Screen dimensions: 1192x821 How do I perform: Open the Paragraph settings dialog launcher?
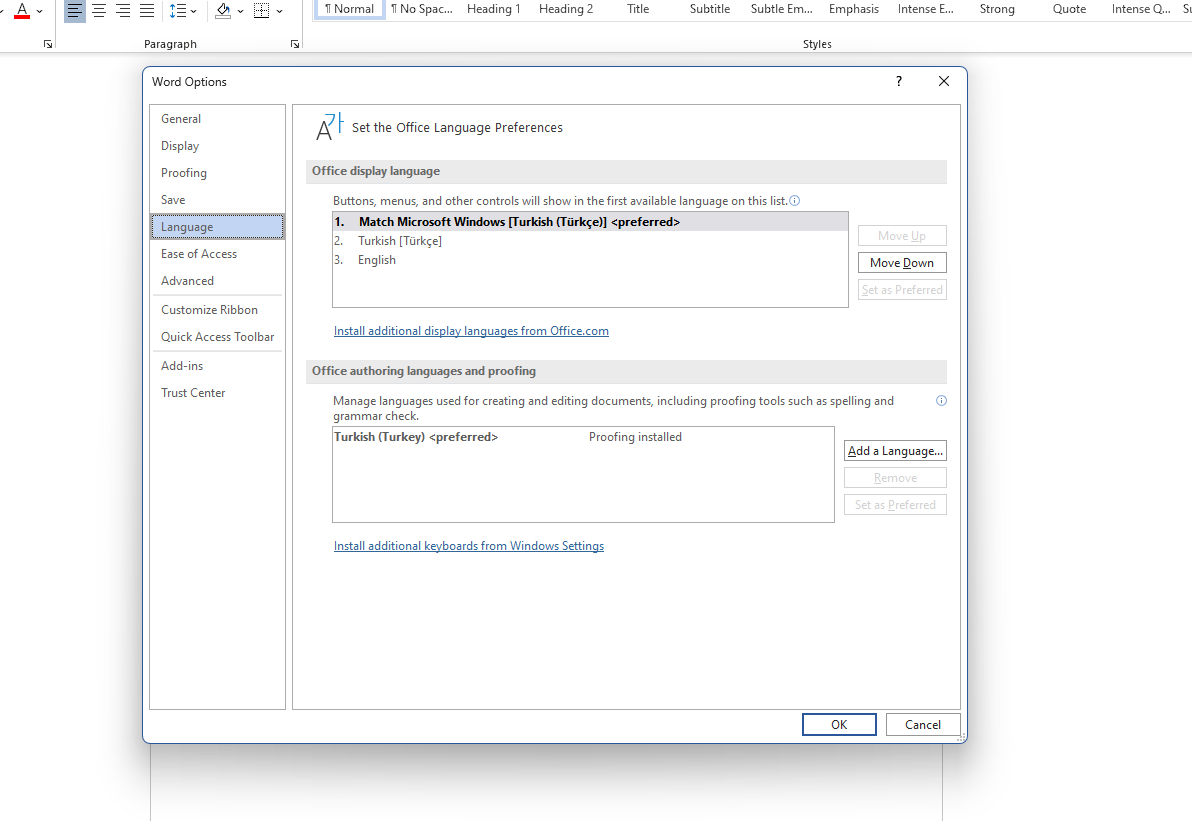(x=295, y=44)
